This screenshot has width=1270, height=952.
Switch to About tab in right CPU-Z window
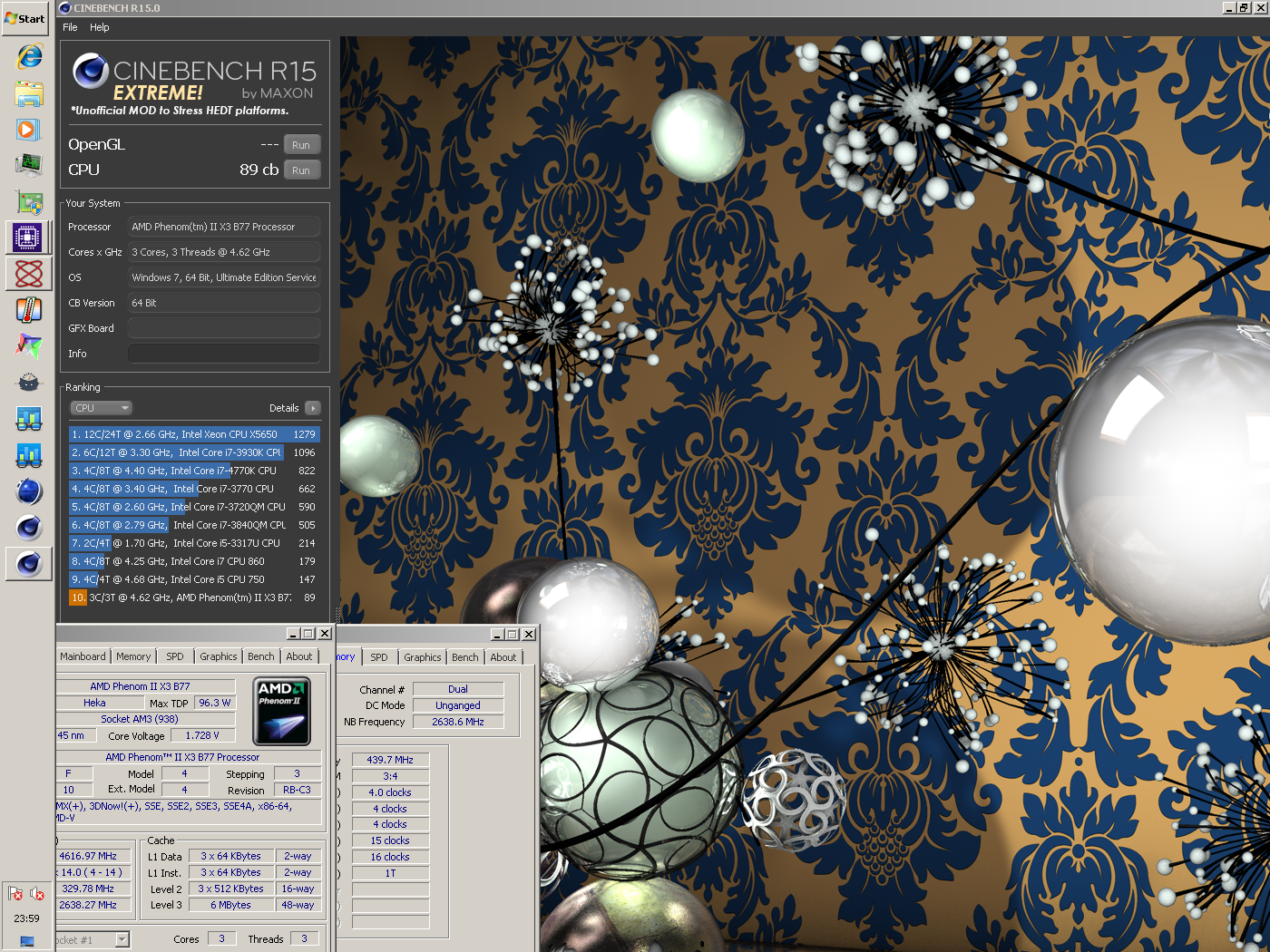[x=503, y=657]
